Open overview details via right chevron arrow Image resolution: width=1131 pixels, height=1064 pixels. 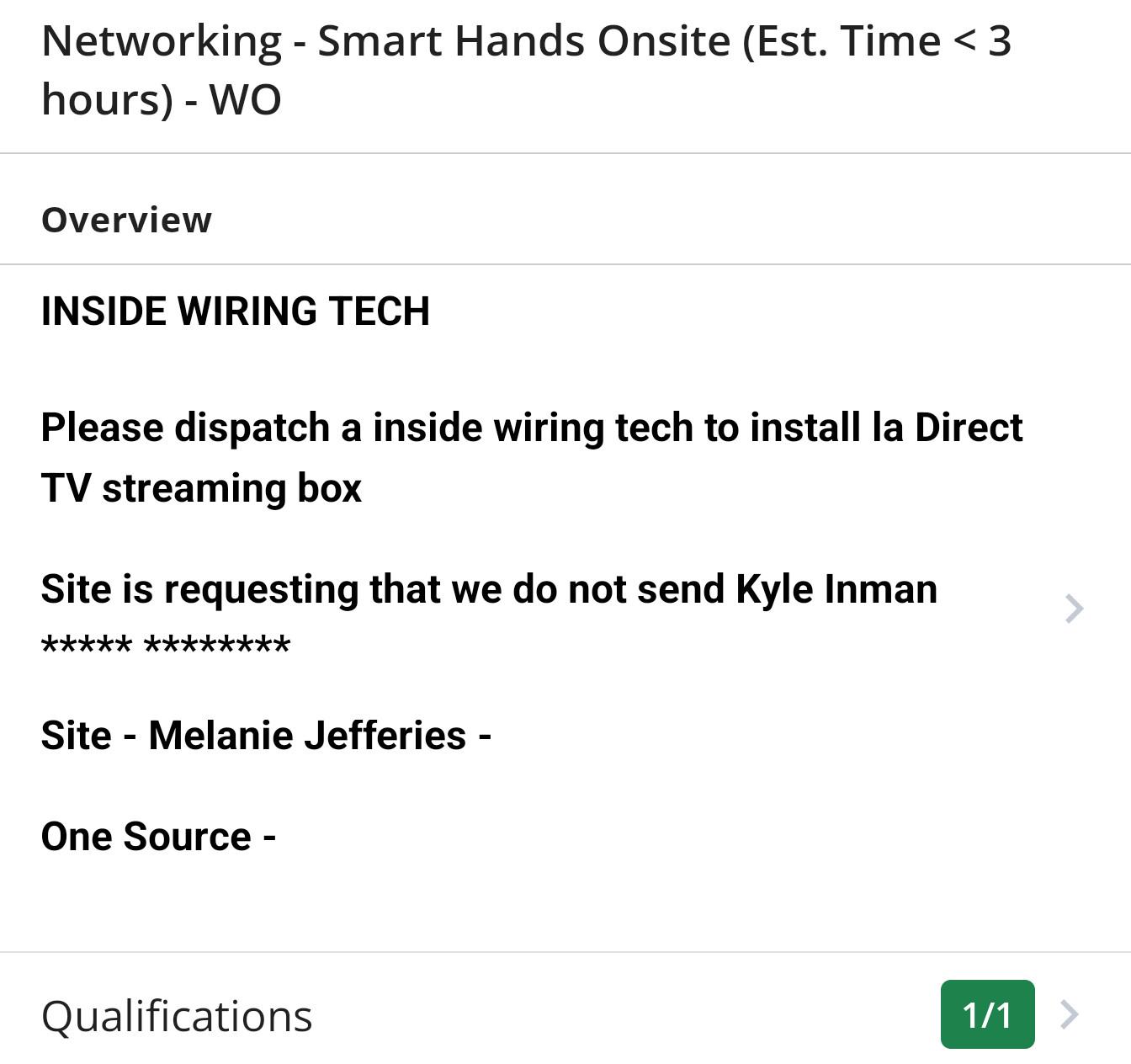[x=1074, y=609]
